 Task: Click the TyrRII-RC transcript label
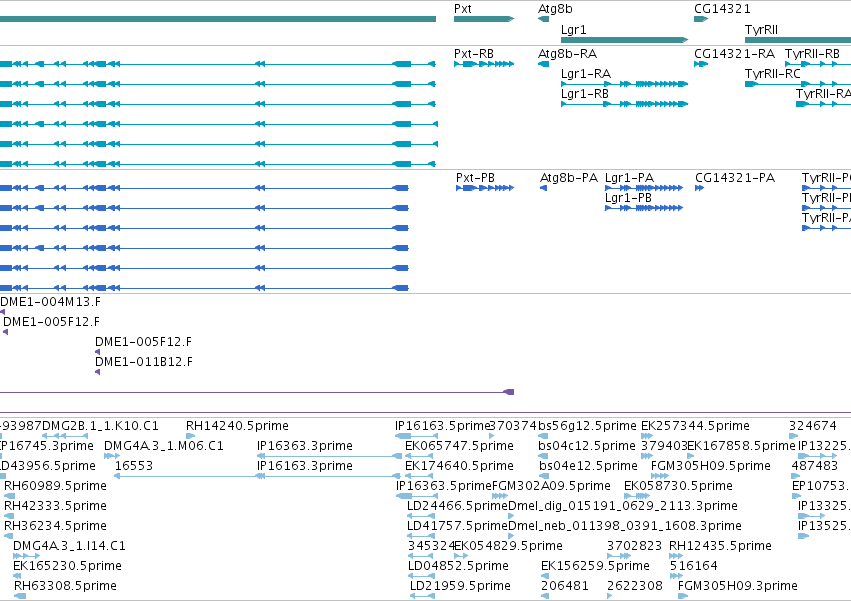772,74
